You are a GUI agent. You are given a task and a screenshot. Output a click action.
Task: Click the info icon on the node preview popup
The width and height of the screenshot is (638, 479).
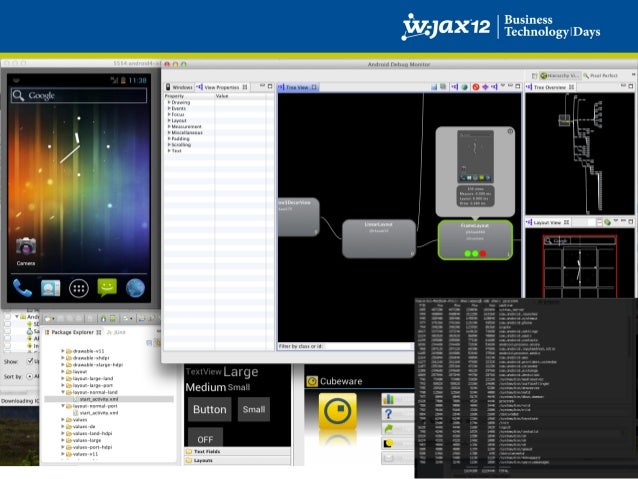coord(510,131)
